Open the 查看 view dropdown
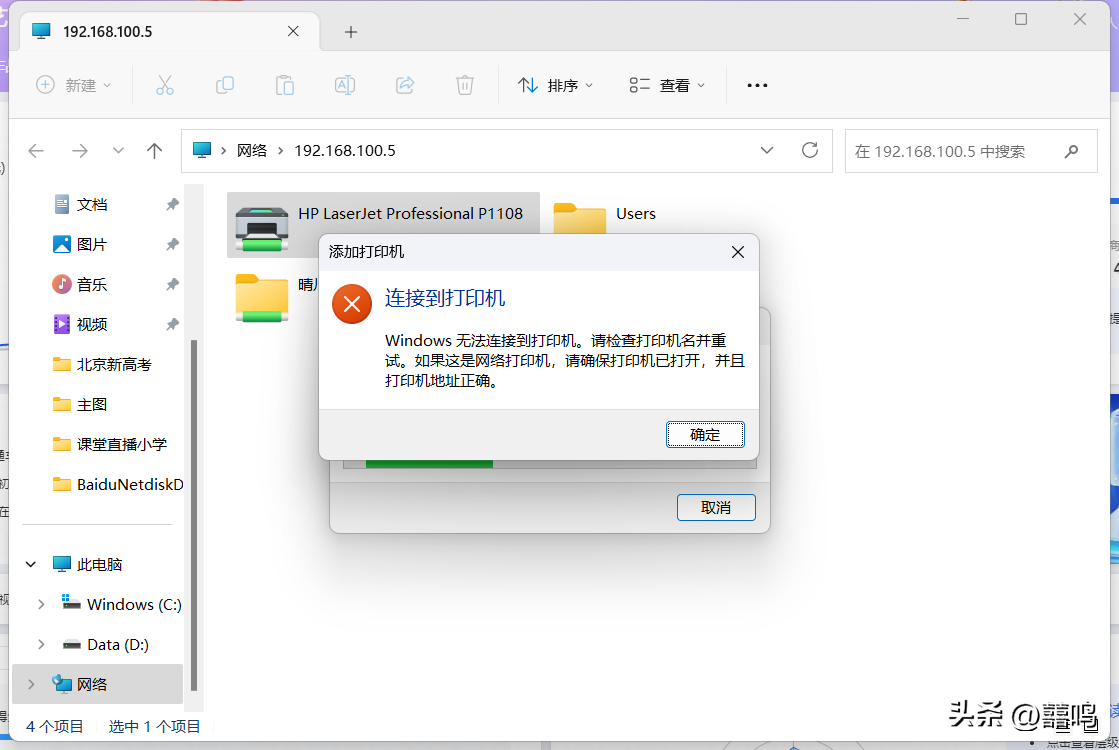Viewport: 1119px width, 750px height. coord(667,86)
